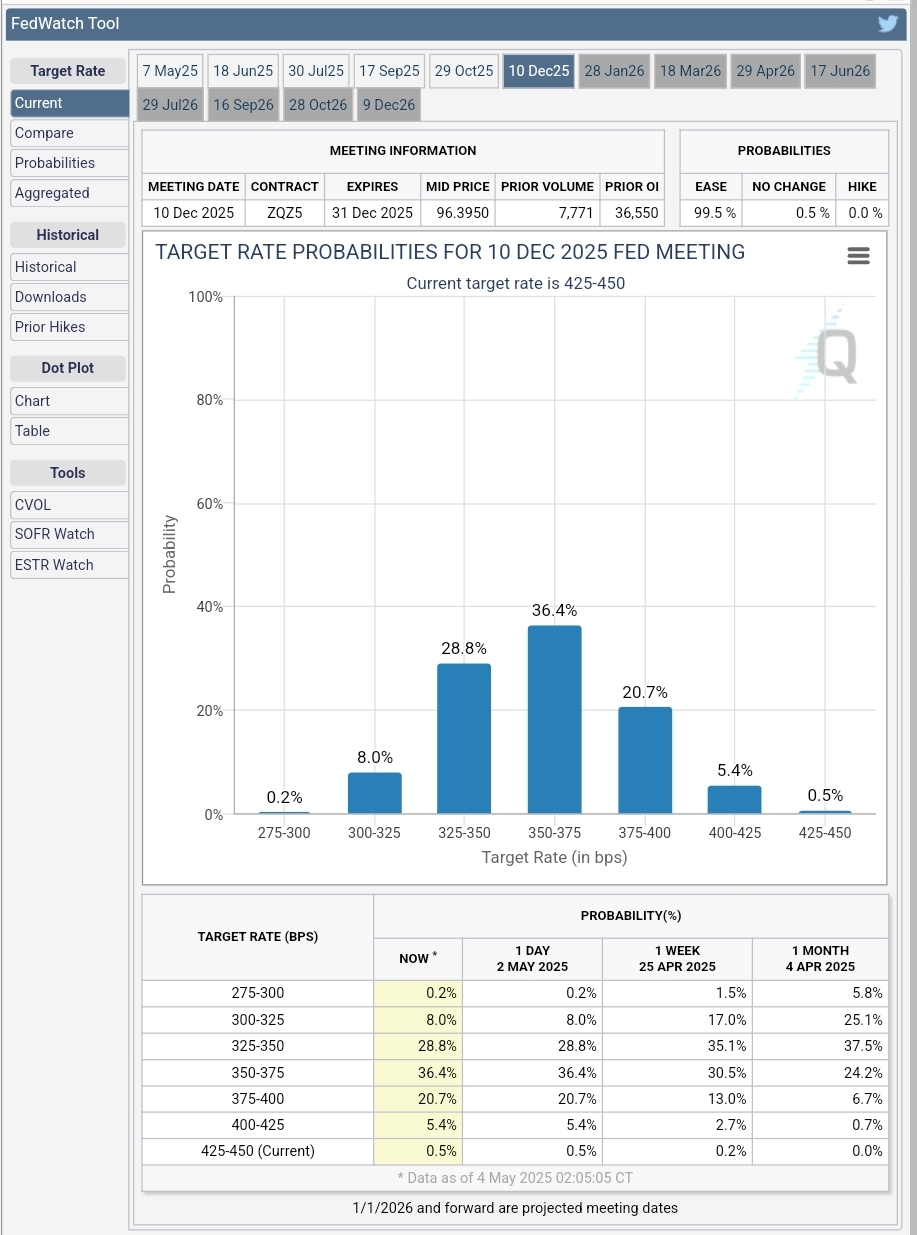This screenshot has width=917, height=1235.
Task: Click the FedWatch Tool title text
Action: click(x=65, y=23)
